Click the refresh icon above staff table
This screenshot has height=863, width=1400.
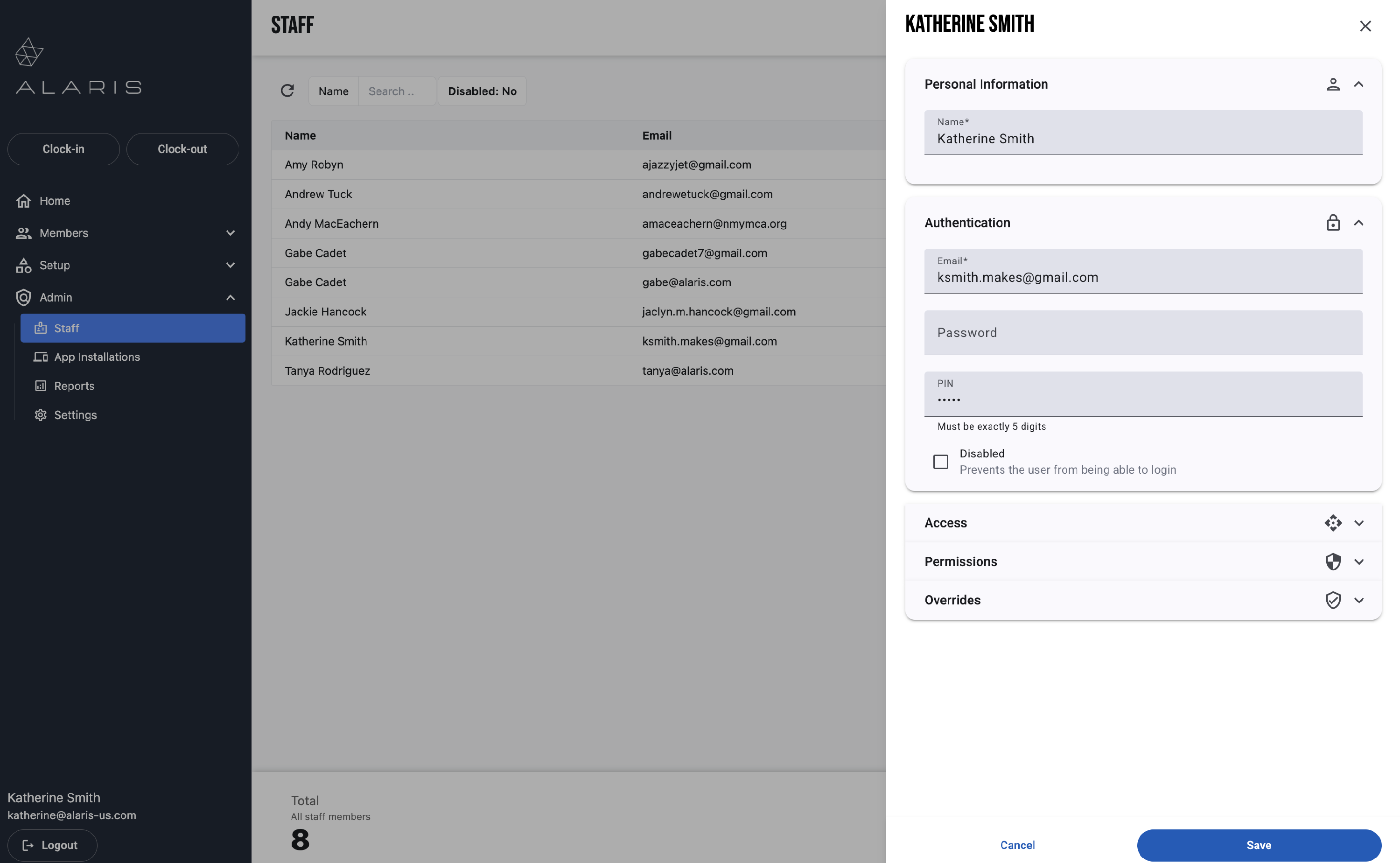287,91
